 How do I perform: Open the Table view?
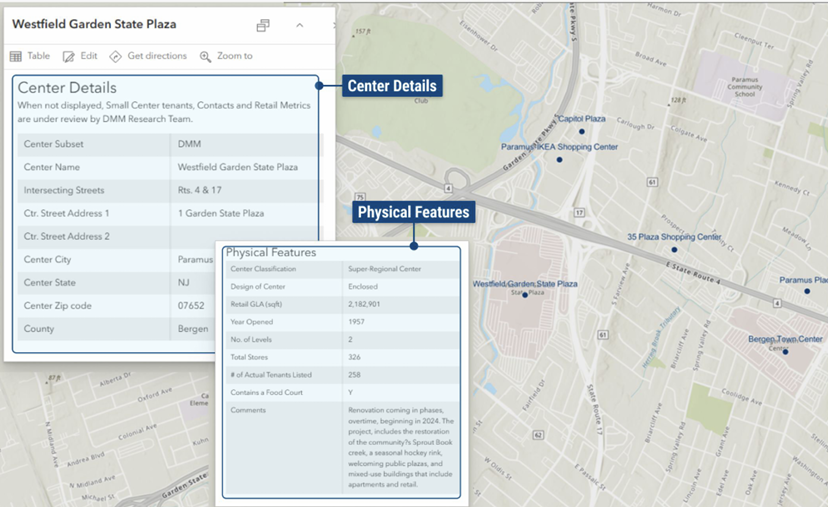coord(30,56)
